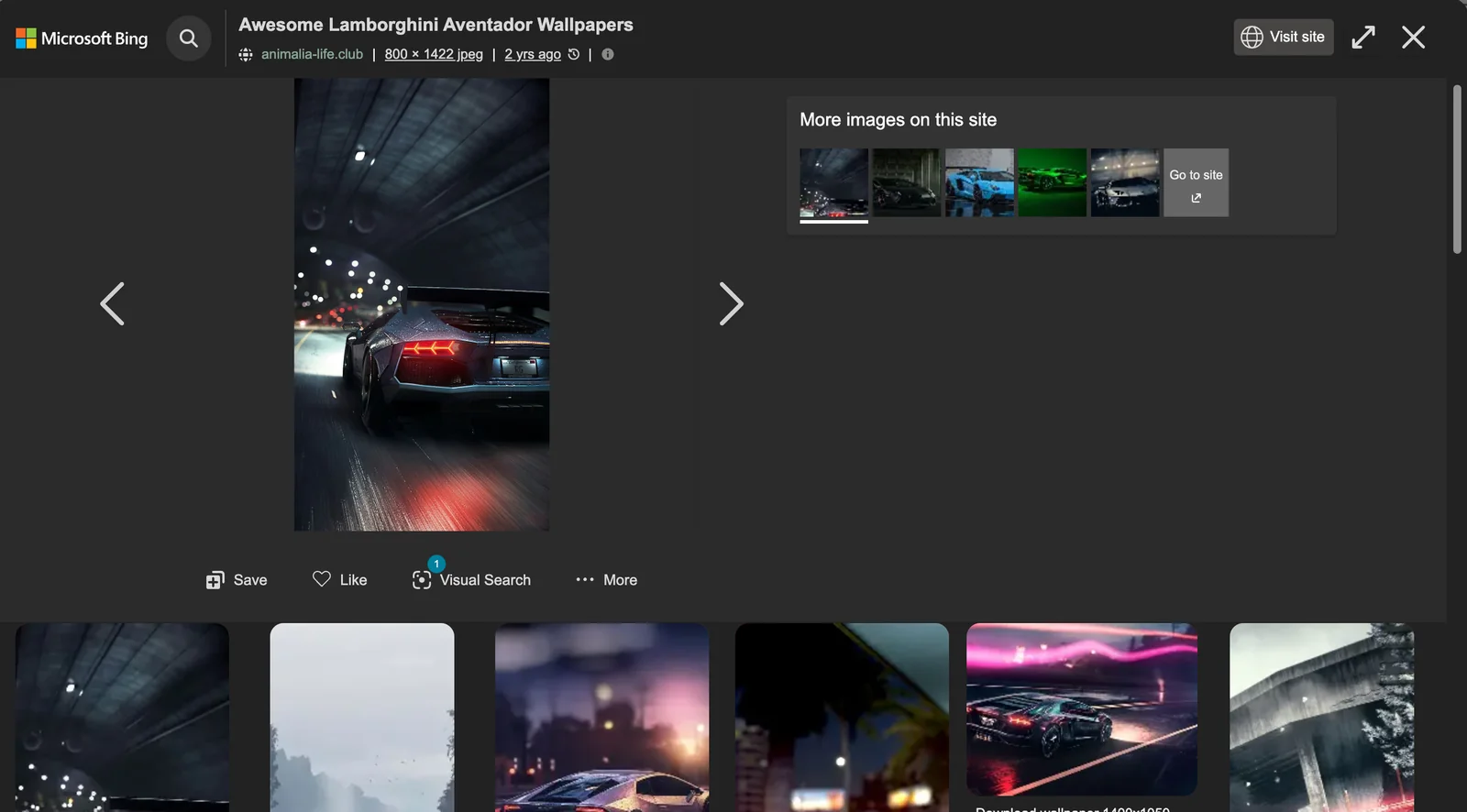Image resolution: width=1467 pixels, height=812 pixels.
Task: Save the image to a collection
Action: click(237, 580)
